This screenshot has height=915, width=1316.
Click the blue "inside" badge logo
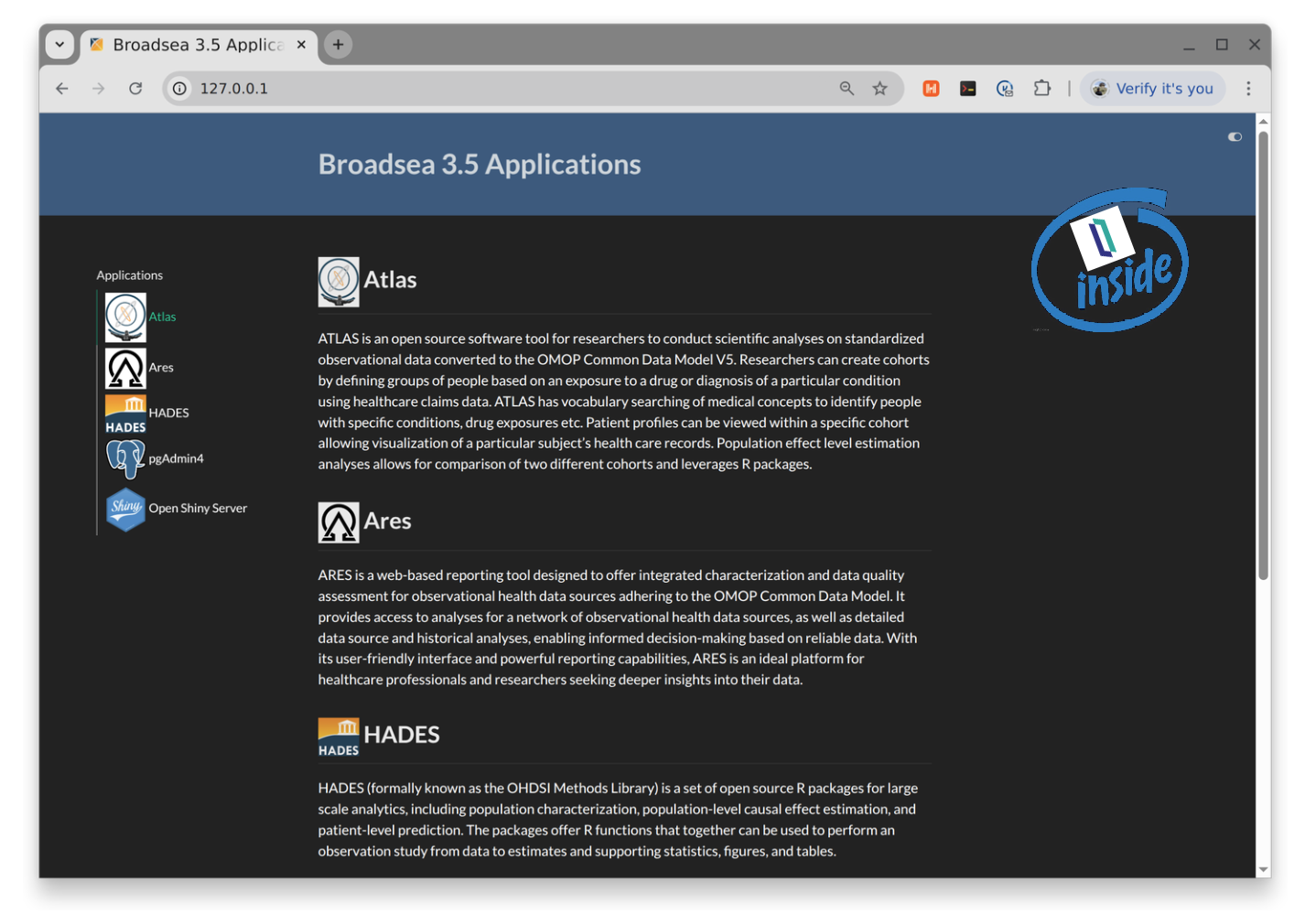1109,261
